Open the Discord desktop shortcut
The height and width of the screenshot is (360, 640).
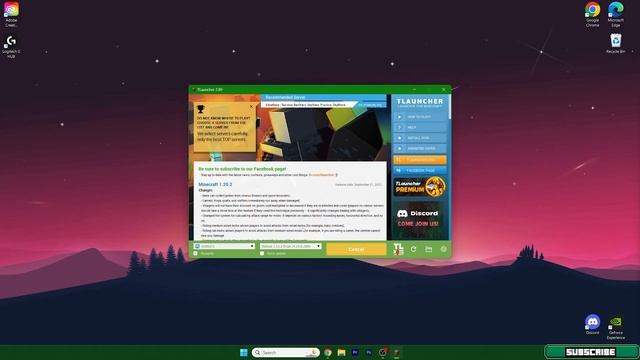(592, 324)
